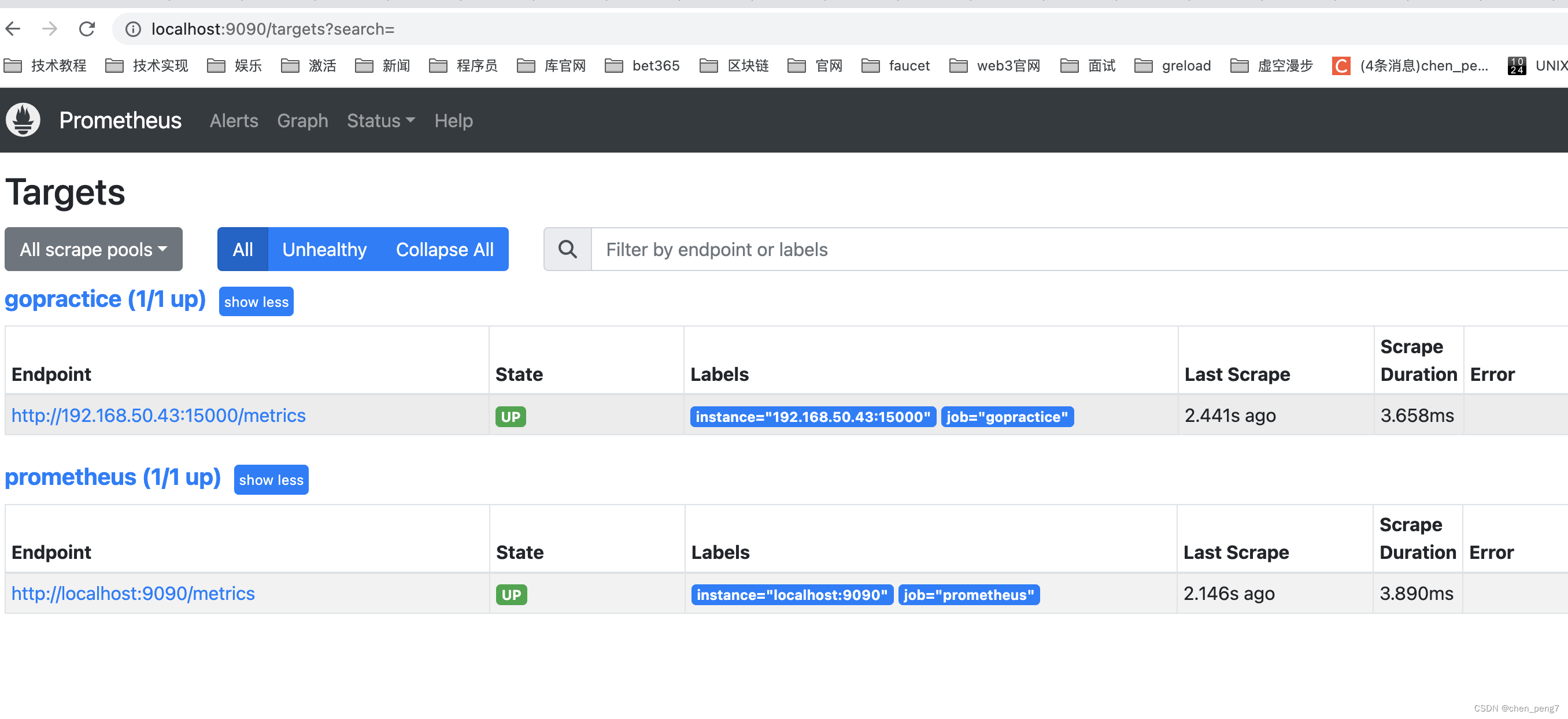
Task: Collapse prometheus pool with show less
Action: pos(271,479)
